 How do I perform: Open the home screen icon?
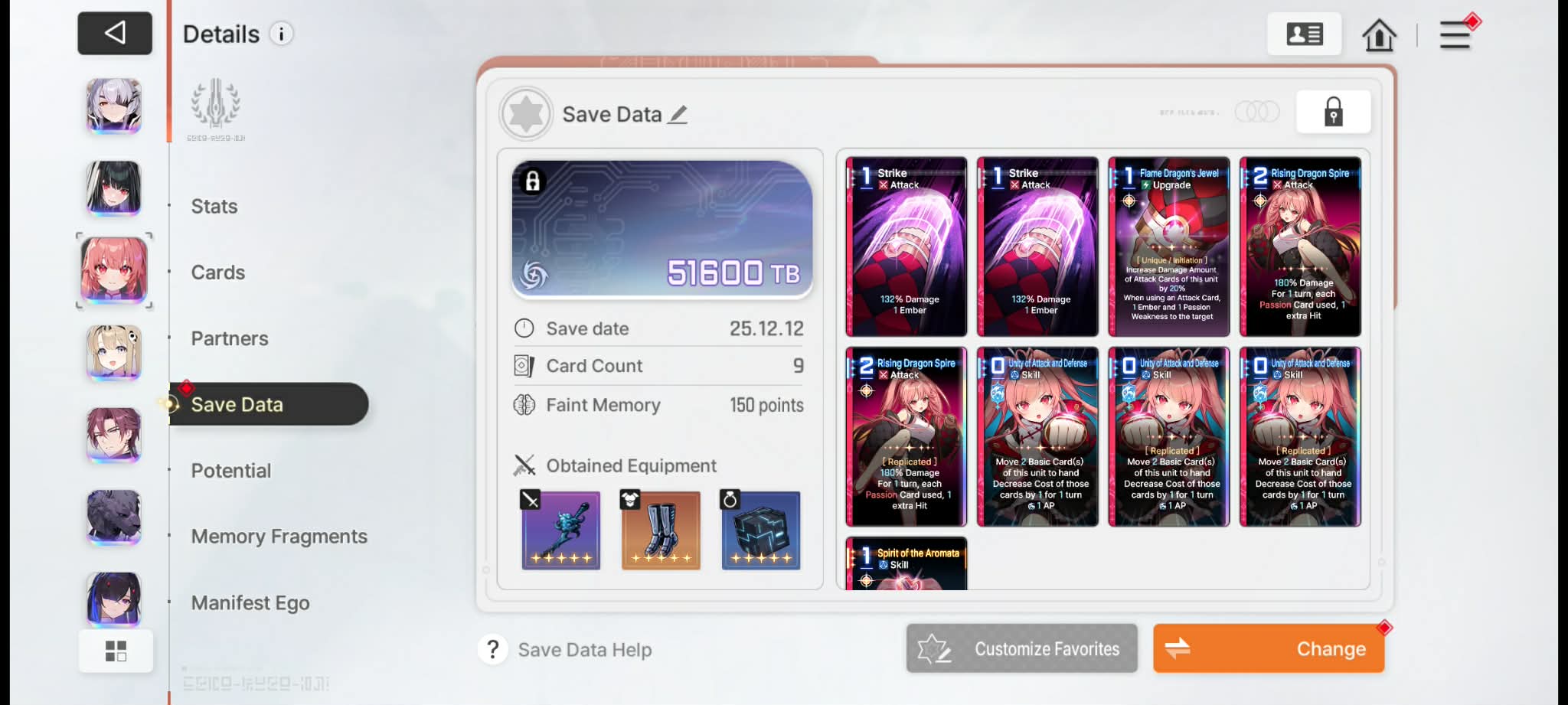pyautogui.click(x=1379, y=34)
